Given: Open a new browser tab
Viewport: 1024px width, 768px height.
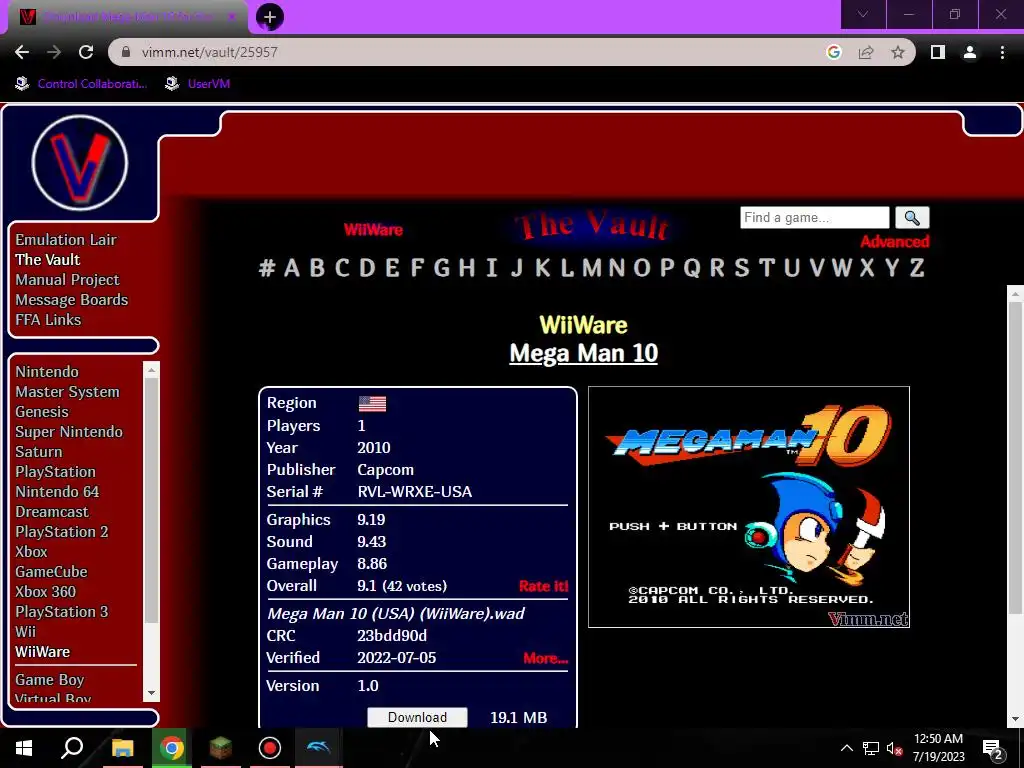Looking at the screenshot, I should coord(270,17).
